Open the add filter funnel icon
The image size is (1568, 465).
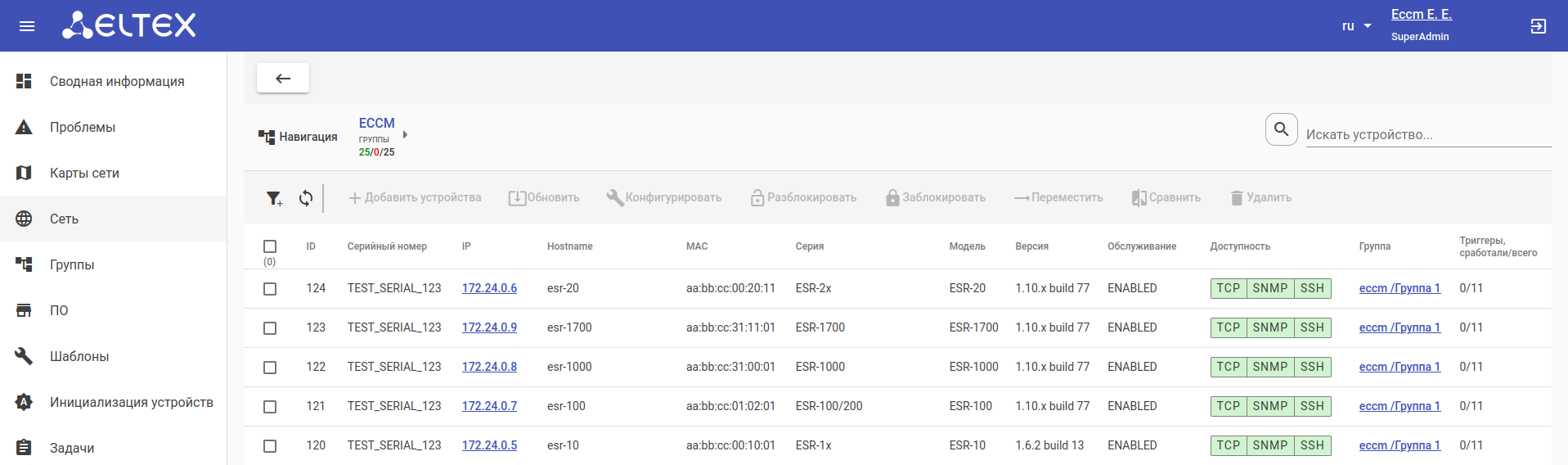274,198
